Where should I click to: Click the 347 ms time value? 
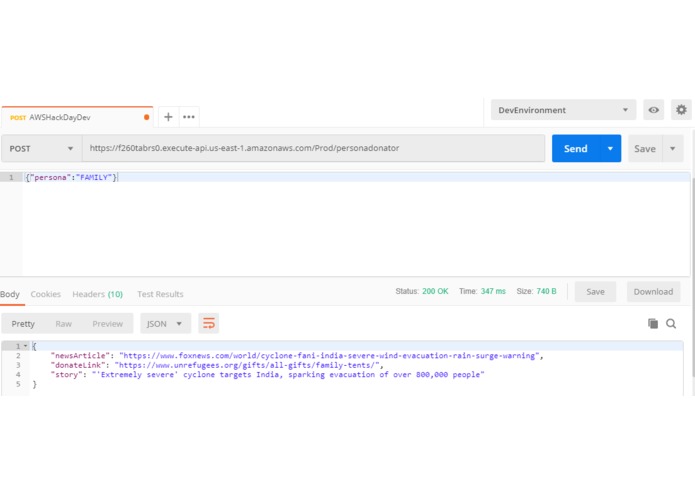(493, 291)
